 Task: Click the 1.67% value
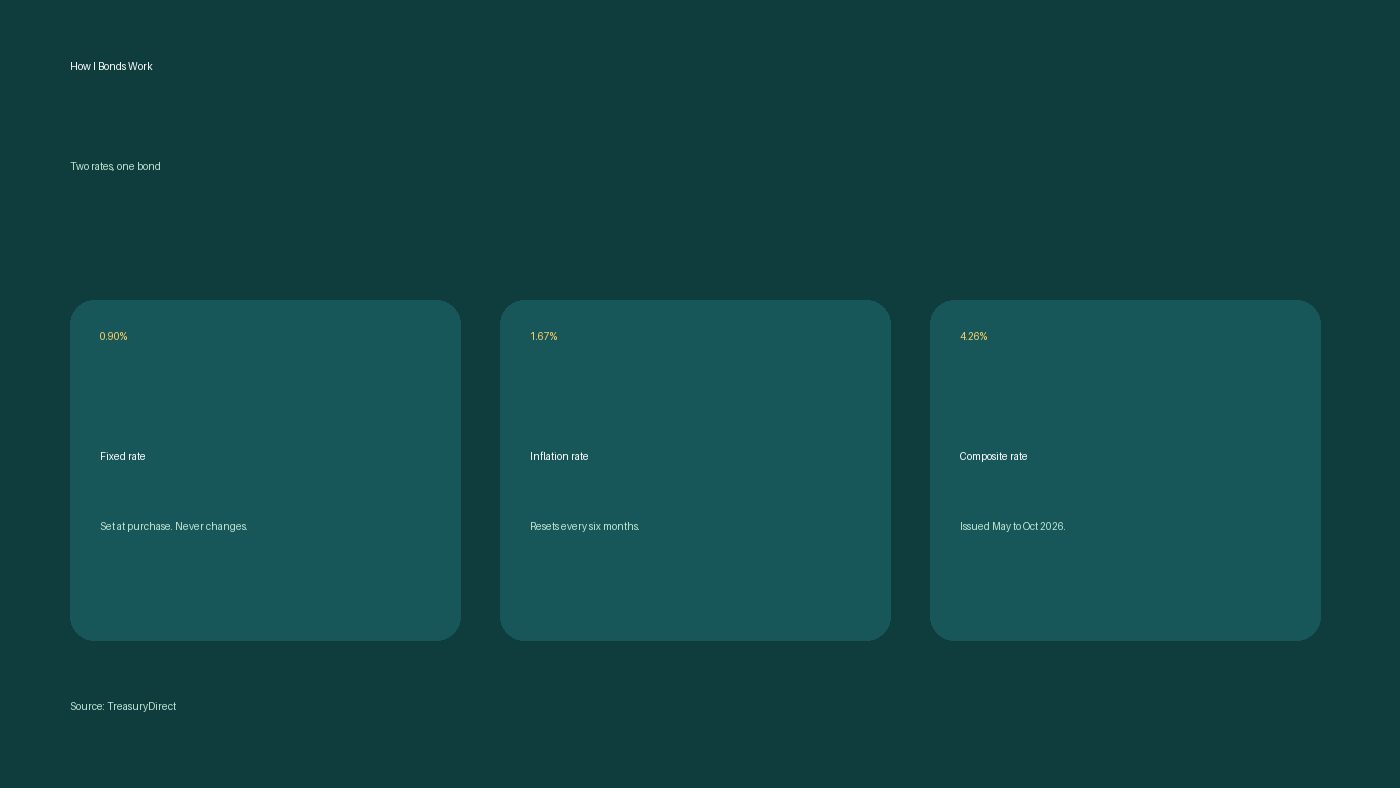(x=544, y=336)
